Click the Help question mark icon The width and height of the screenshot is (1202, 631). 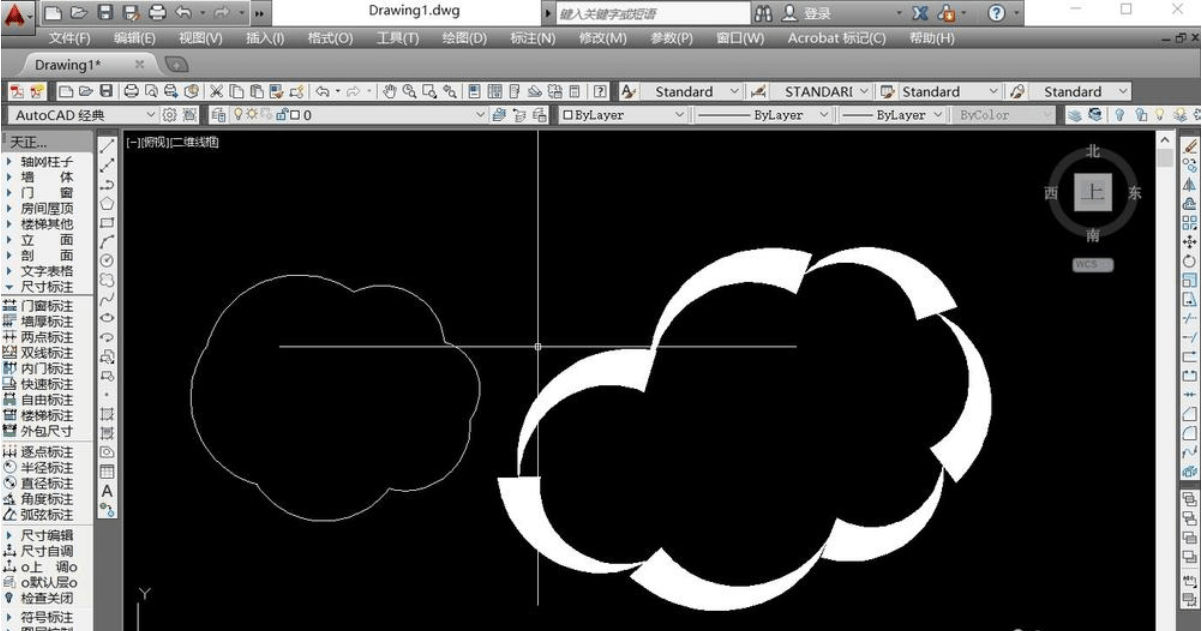tap(996, 14)
